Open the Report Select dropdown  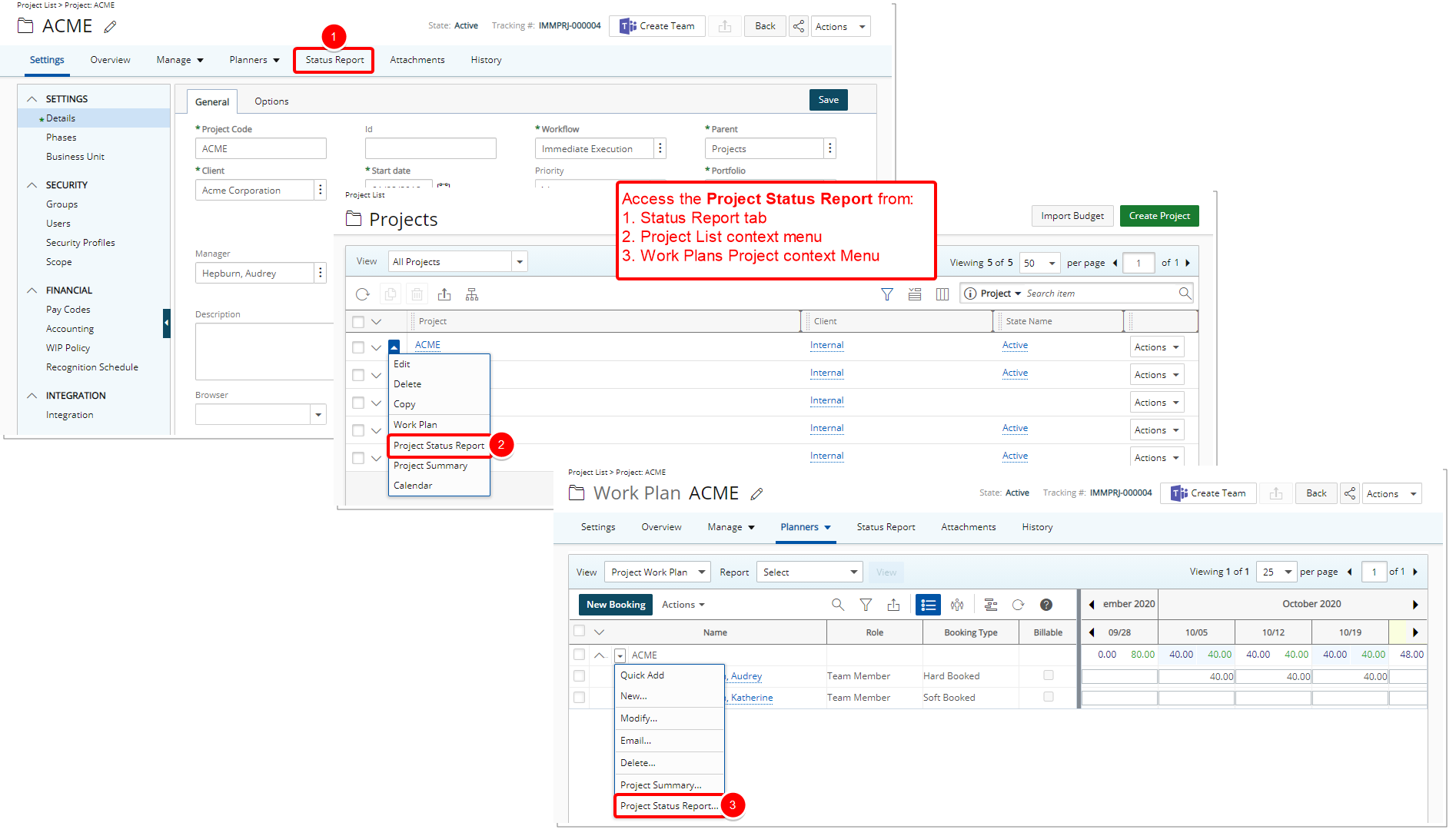(809, 572)
